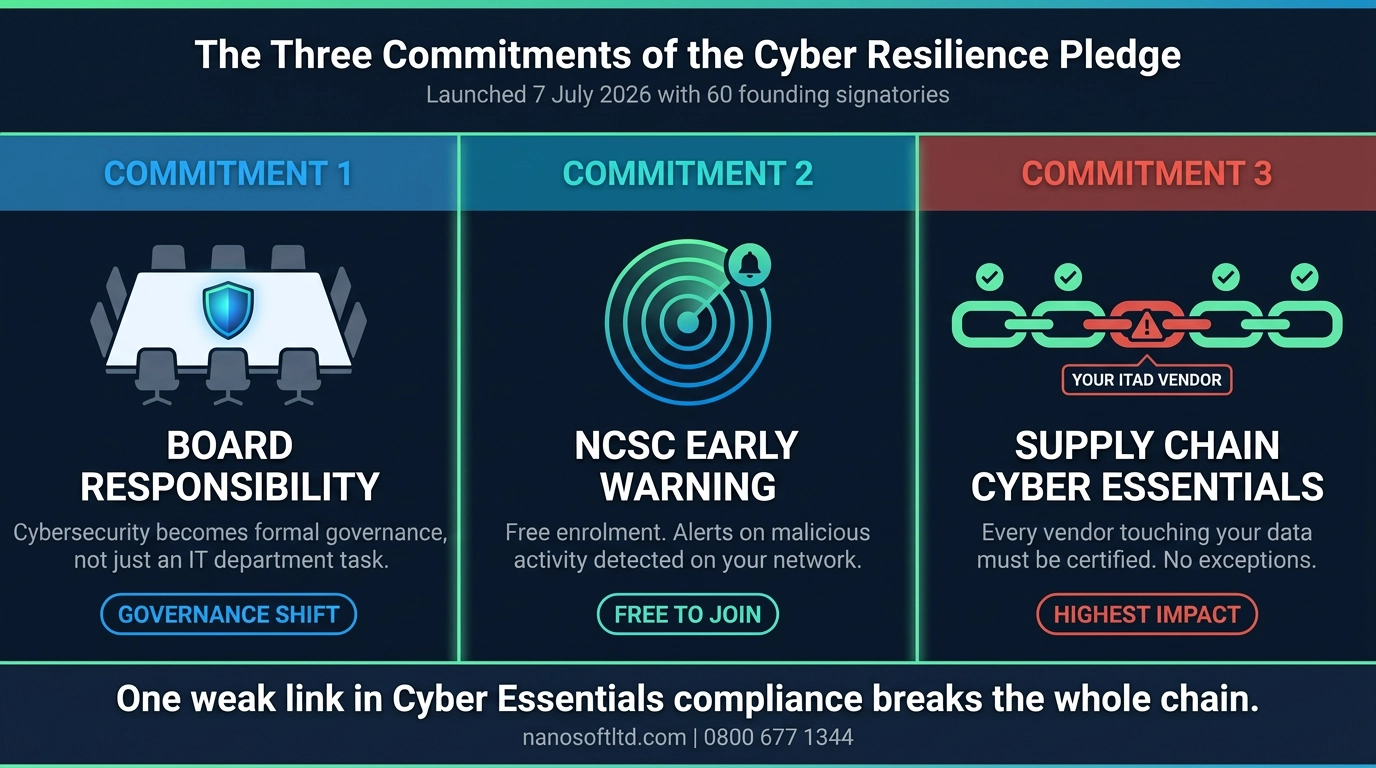The height and width of the screenshot is (768, 1376).
Task: Click the FREE TO JOIN badge
Action: coord(688,614)
